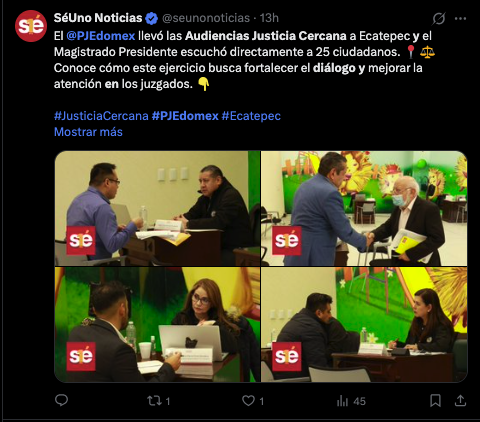This screenshot has width=480, height=422.
Task: Open the SéUno Noticias display name
Action: click(x=98, y=18)
